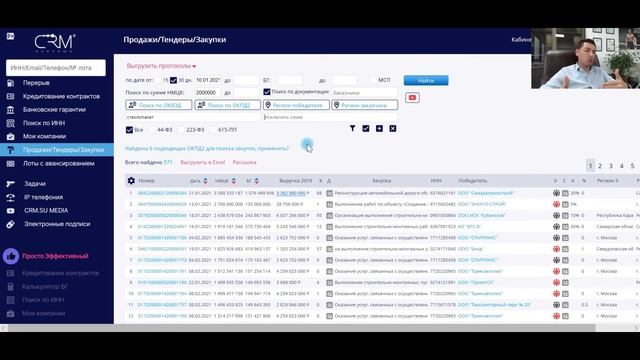
Task: Open the Поиск по ОКВЭД selector
Action: pos(159,105)
